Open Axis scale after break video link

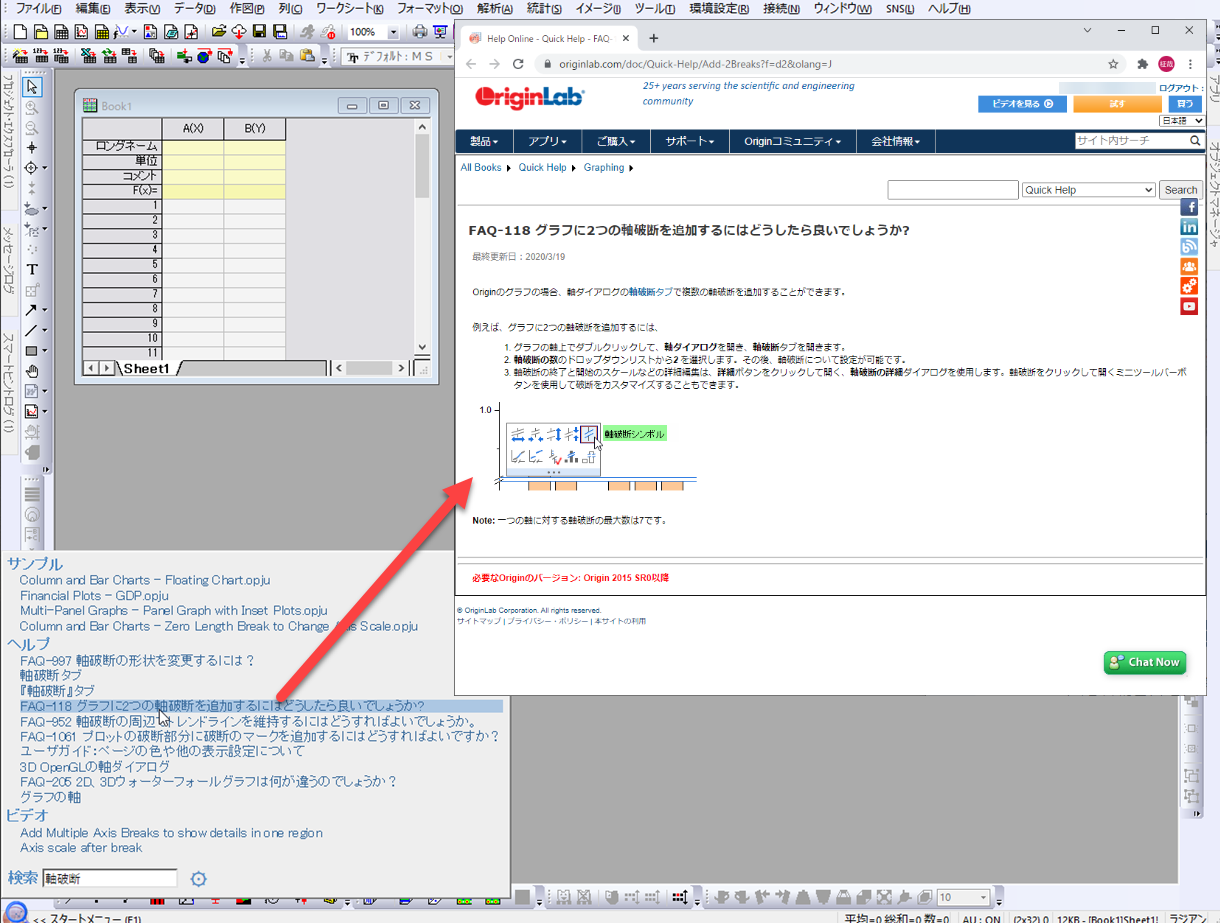(81, 848)
